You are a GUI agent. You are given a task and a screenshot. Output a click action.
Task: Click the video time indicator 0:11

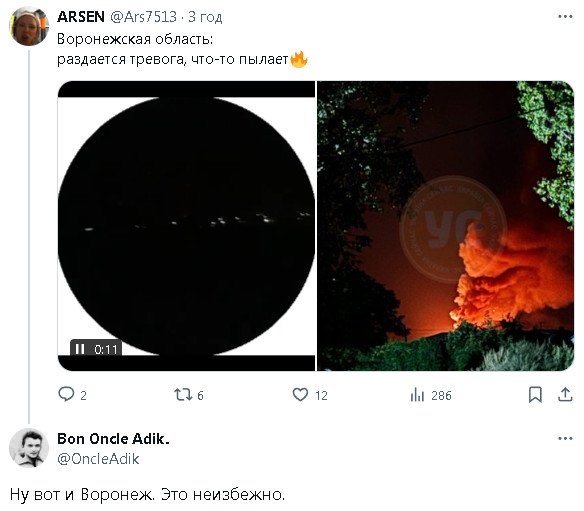pos(106,349)
